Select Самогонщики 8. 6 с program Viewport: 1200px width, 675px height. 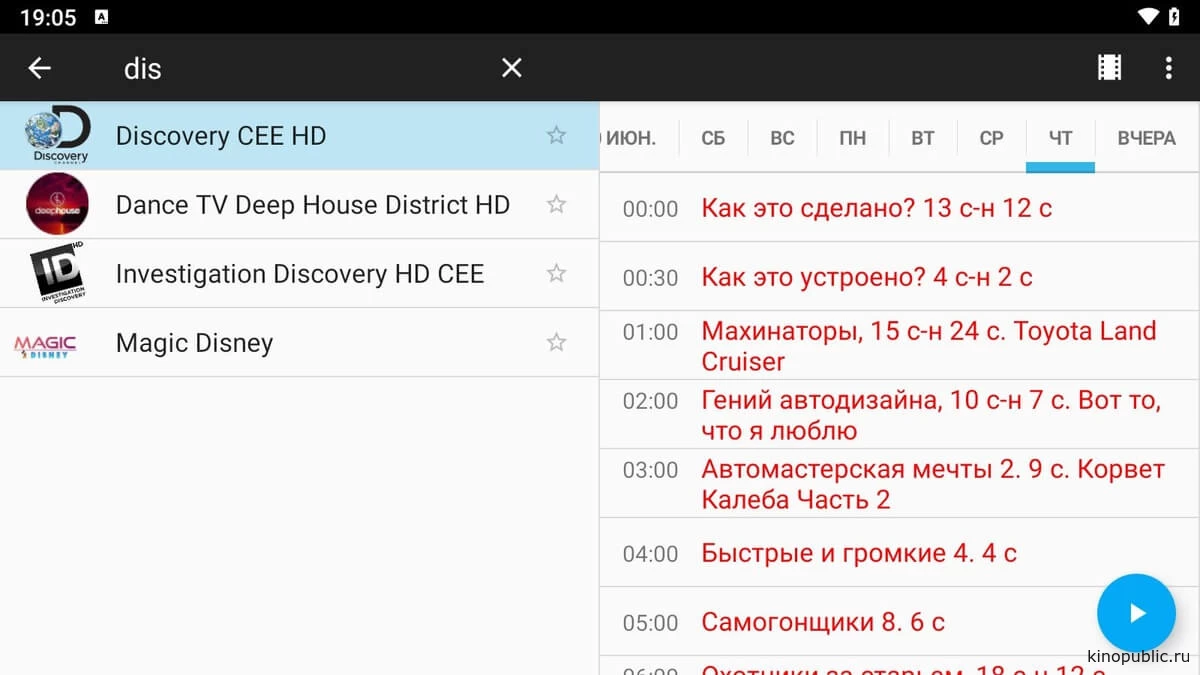(900, 622)
